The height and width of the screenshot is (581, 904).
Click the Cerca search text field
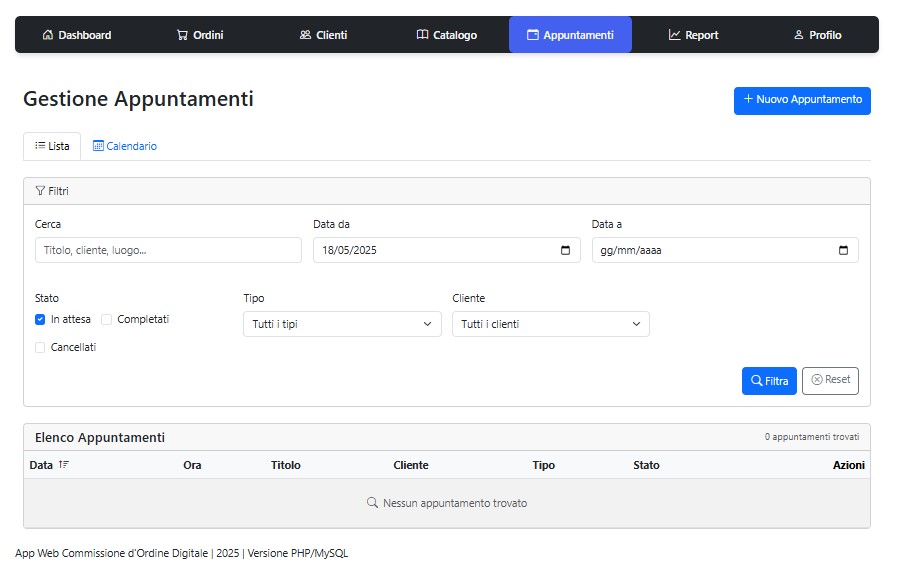pos(168,250)
